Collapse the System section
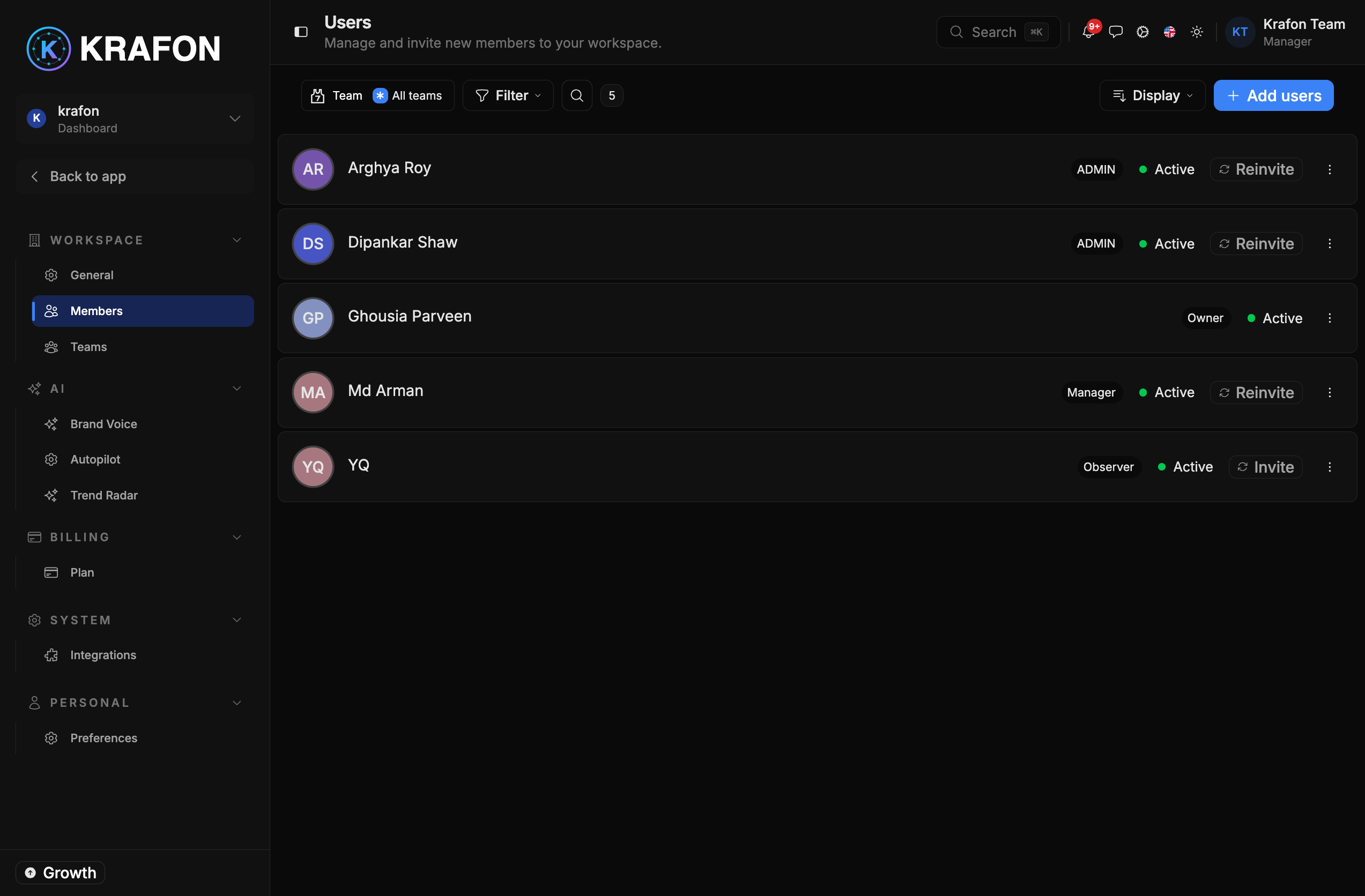The image size is (1365, 896). click(x=237, y=620)
